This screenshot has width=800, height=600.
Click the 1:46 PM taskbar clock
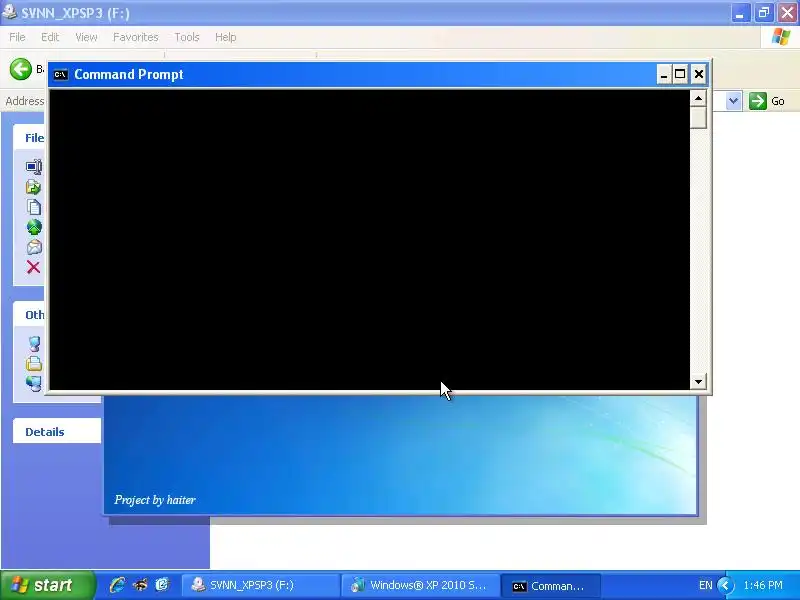(x=763, y=585)
